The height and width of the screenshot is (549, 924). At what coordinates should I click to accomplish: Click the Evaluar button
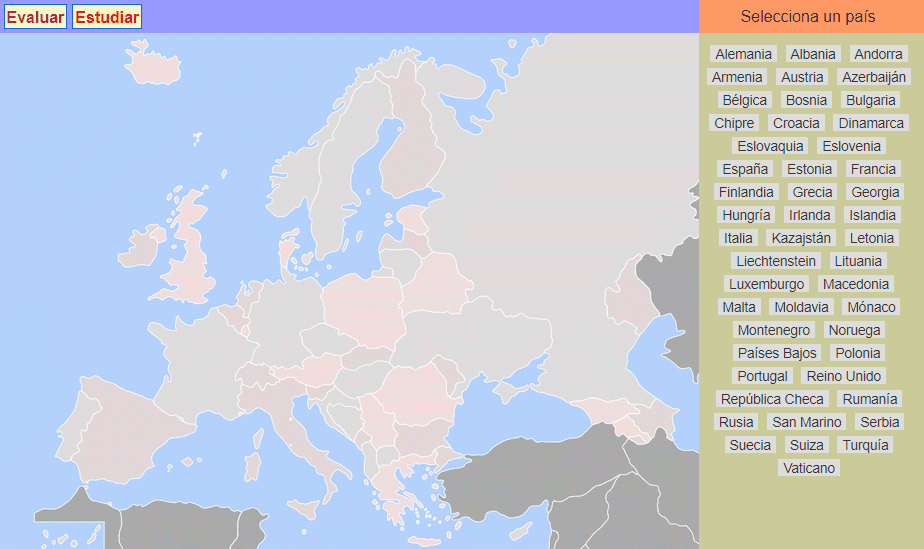35,16
